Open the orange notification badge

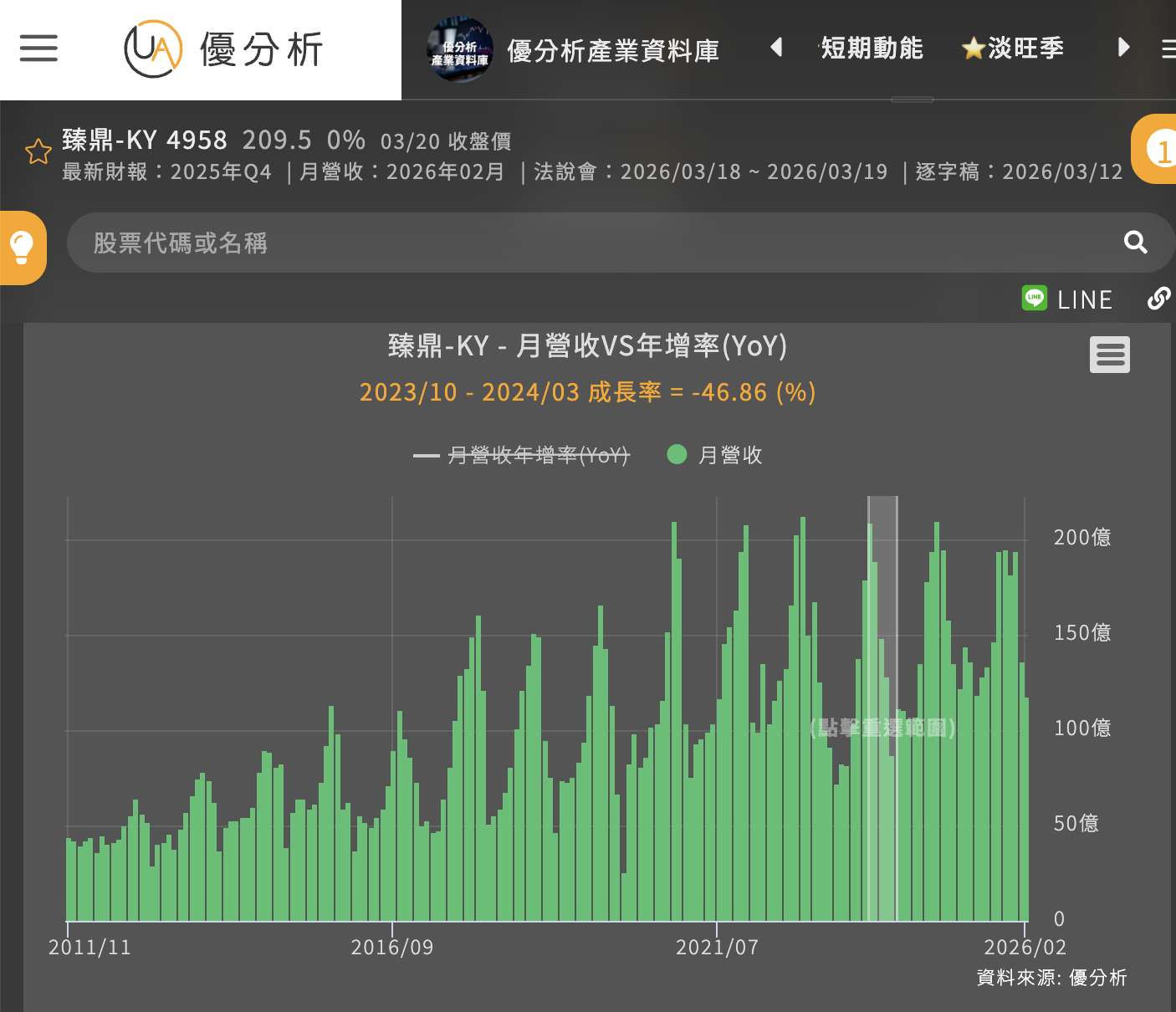click(1158, 150)
